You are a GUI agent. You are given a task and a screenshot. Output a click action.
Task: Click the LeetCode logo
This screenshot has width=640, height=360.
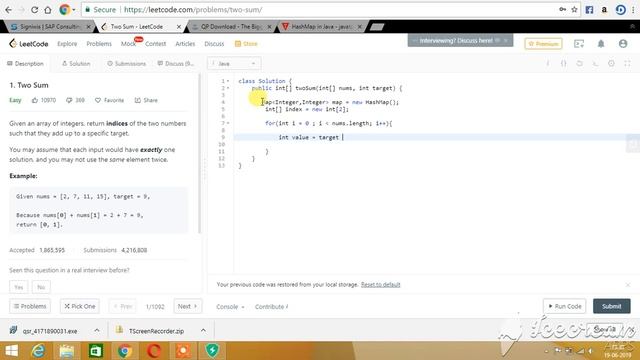[x=29, y=44]
